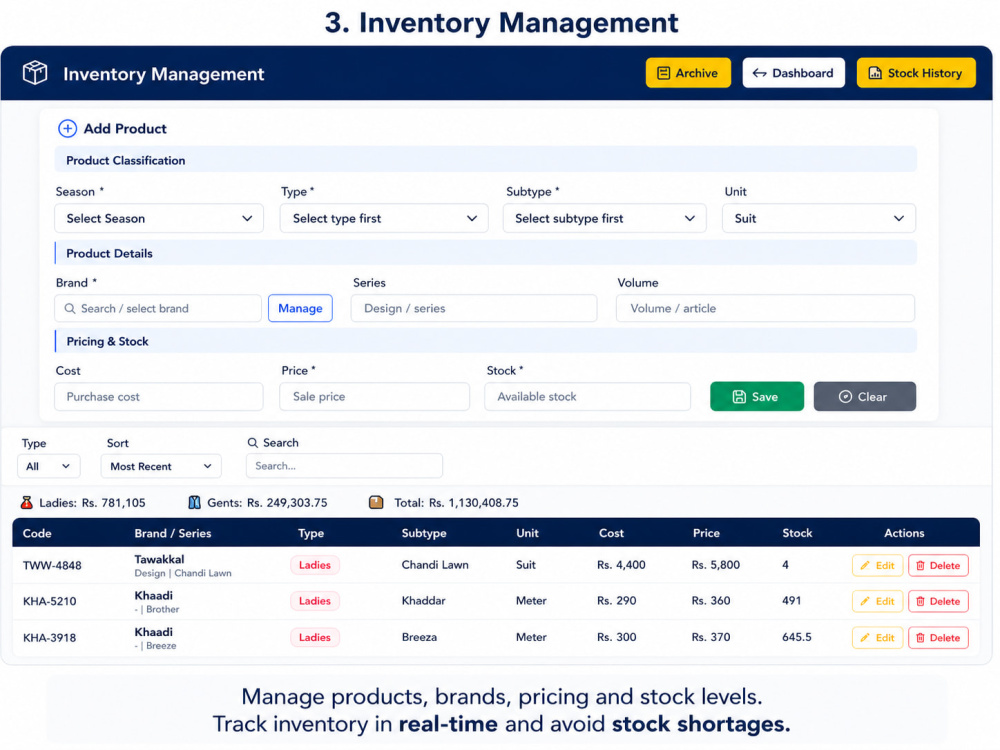Click the Product Details section header
This screenshot has width=1000, height=750.
[486, 253]
